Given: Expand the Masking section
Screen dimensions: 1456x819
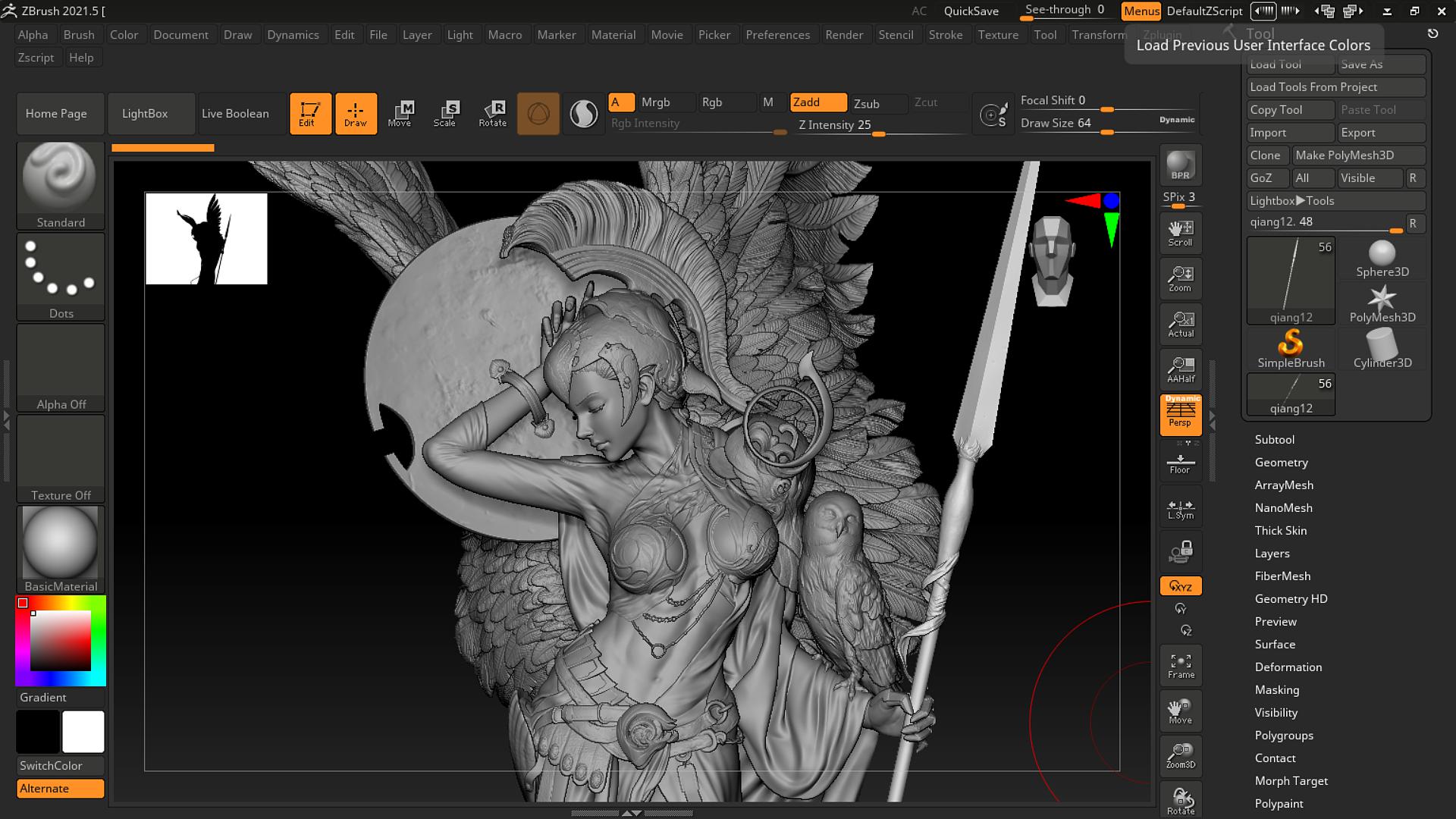Looking at the screenshot, I should coord(1277,690).
